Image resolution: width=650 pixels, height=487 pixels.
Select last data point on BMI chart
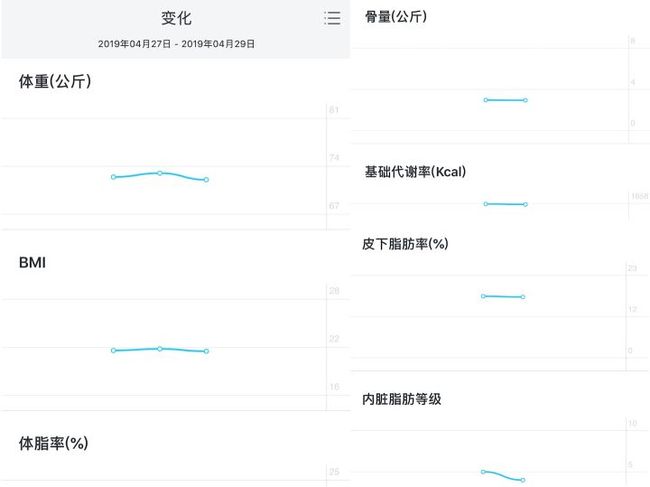[206, 351]
